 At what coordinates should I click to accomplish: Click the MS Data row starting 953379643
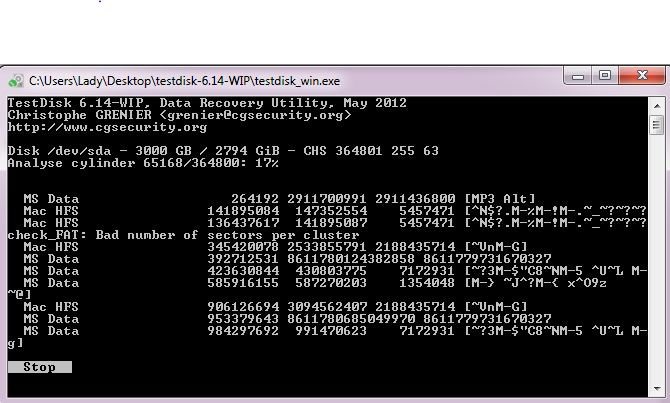pos(287,319)
